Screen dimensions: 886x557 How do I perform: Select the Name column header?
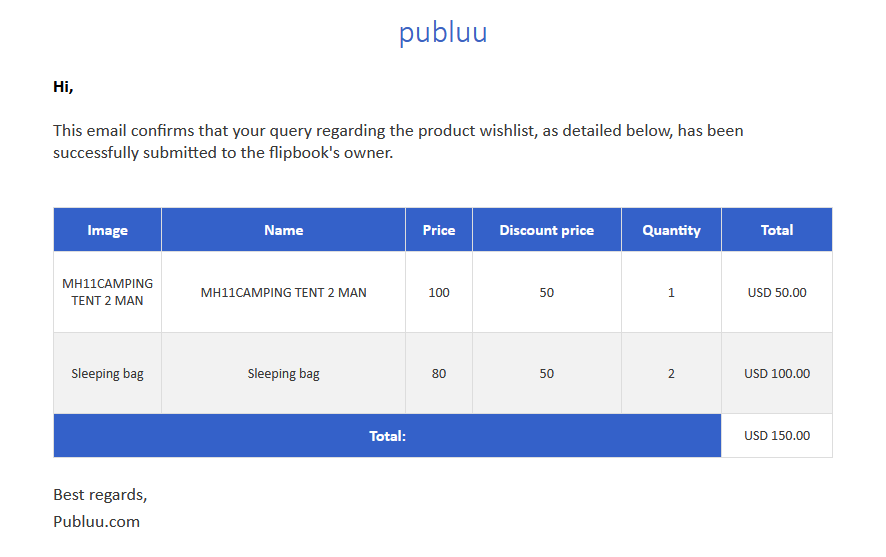tap(284, 230)
